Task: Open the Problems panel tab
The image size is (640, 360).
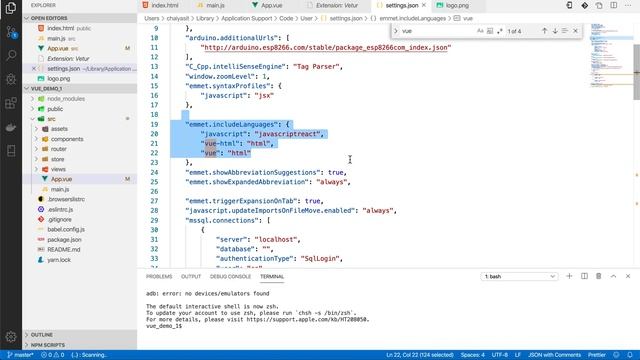Action: (159, 276)
